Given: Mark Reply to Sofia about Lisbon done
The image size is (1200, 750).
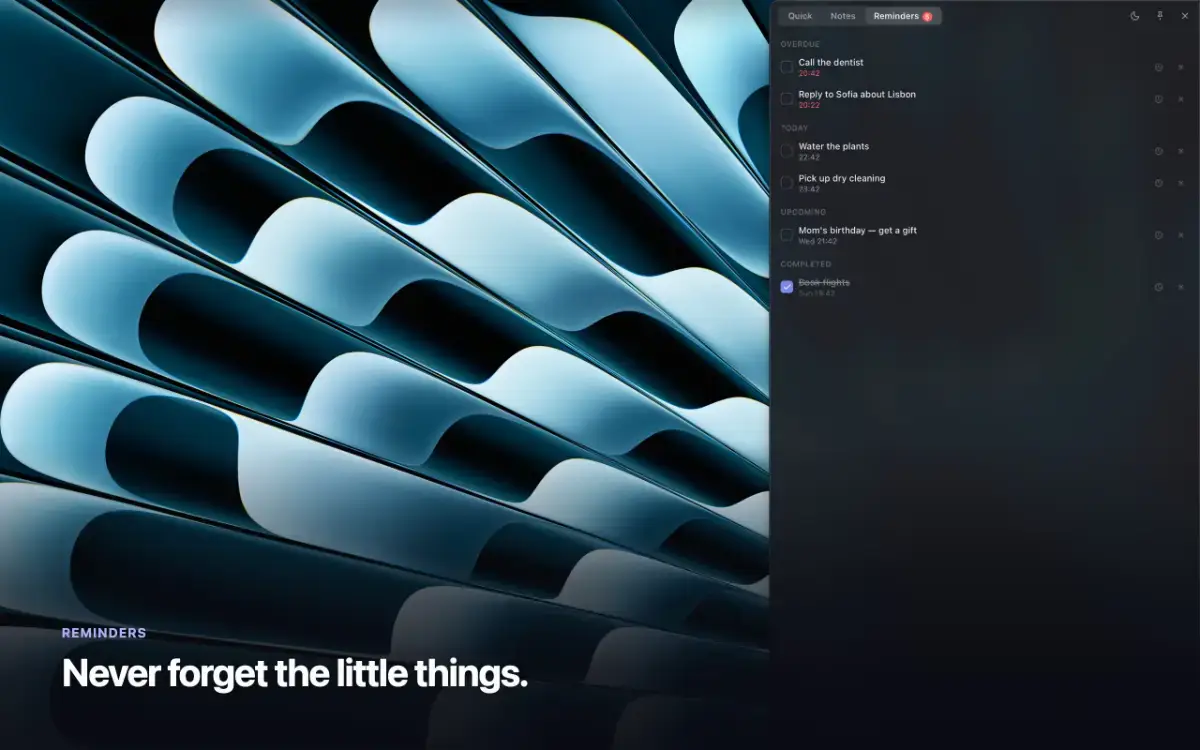Looking at the screenshot, I should click(x=787, y=99).
